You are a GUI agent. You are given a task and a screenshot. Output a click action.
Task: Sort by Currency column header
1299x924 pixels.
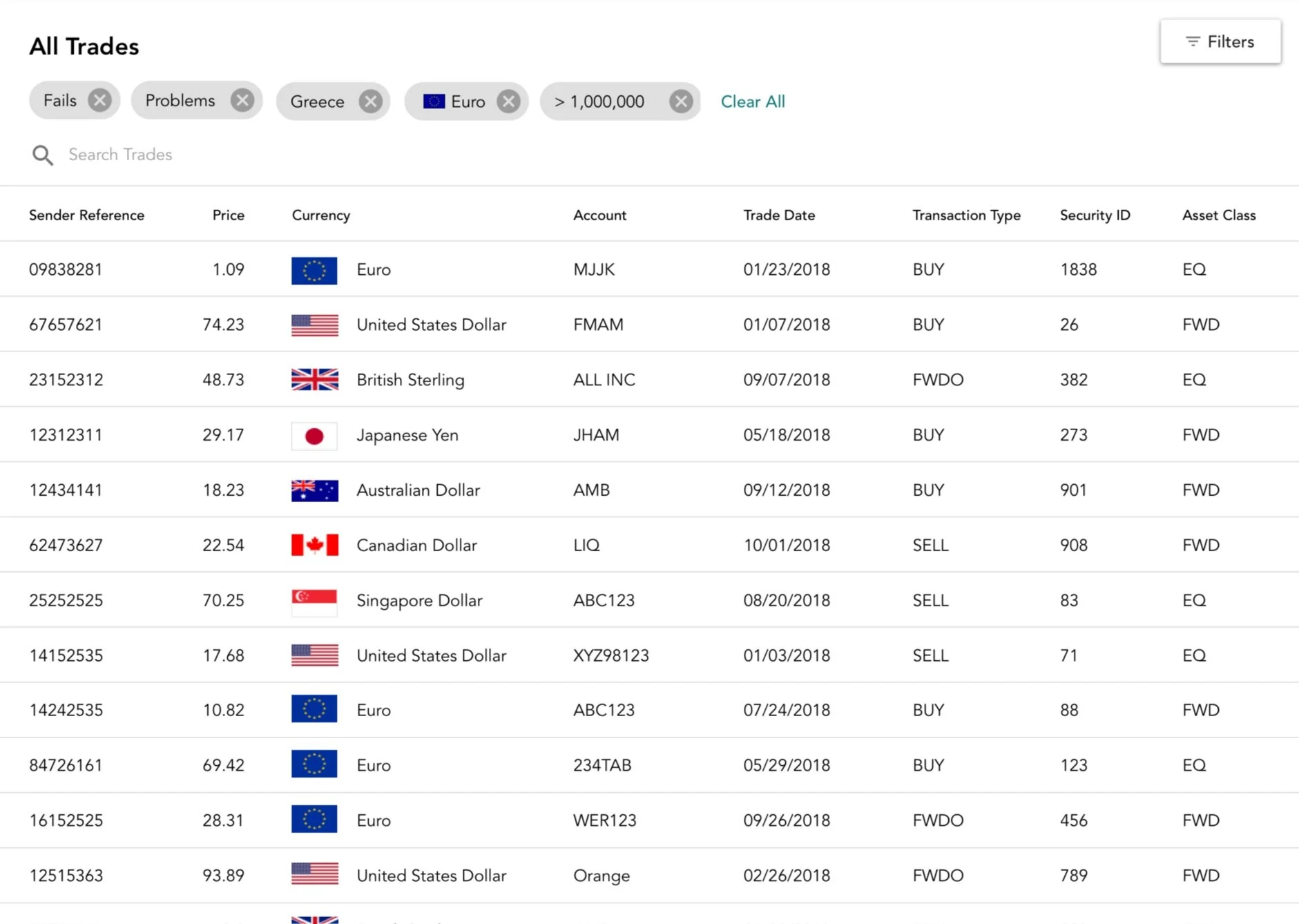[x=320, y=215]
